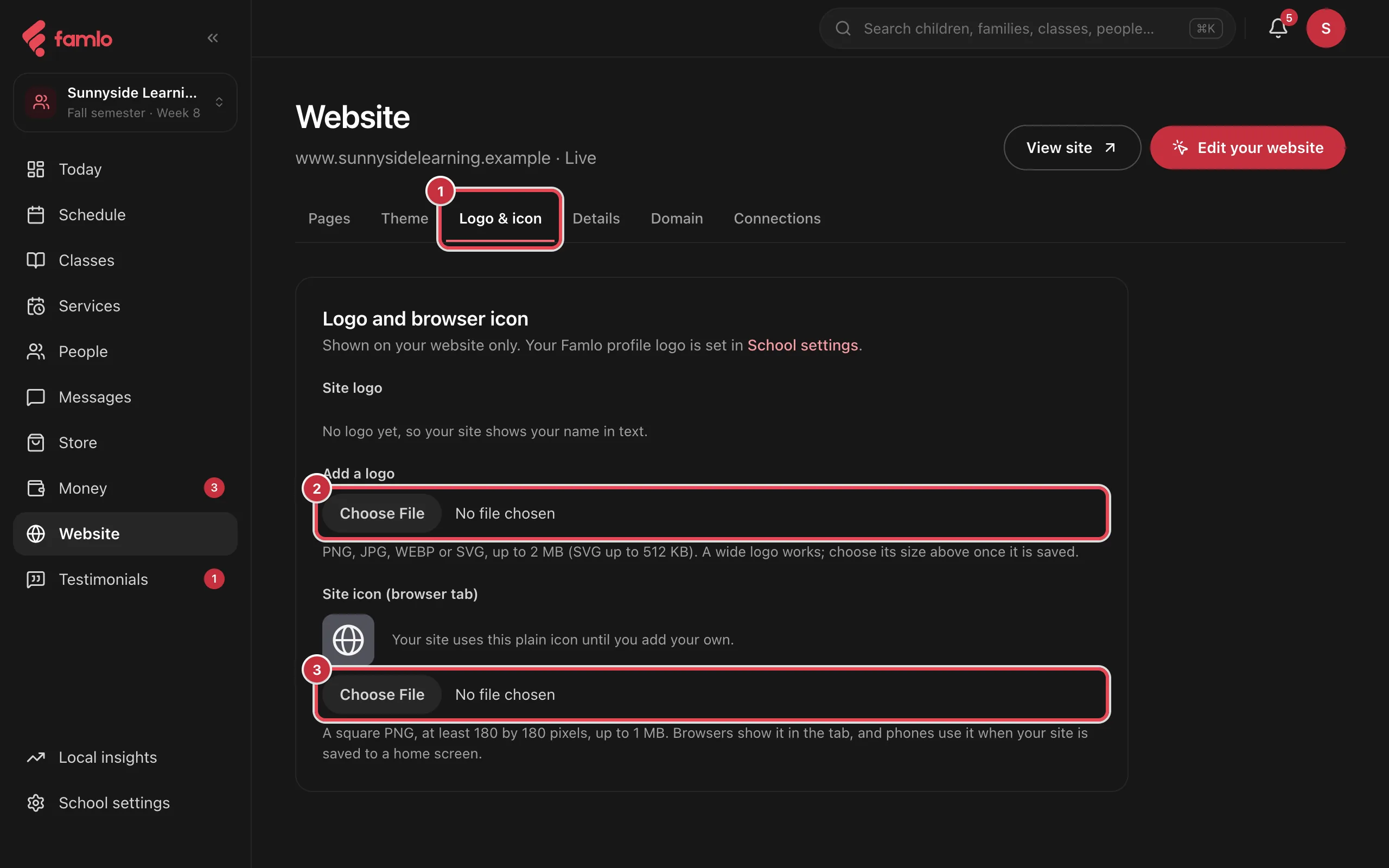
Task: Click Edit your website button
Action: pyautogui.click(x=1247, y=148)
